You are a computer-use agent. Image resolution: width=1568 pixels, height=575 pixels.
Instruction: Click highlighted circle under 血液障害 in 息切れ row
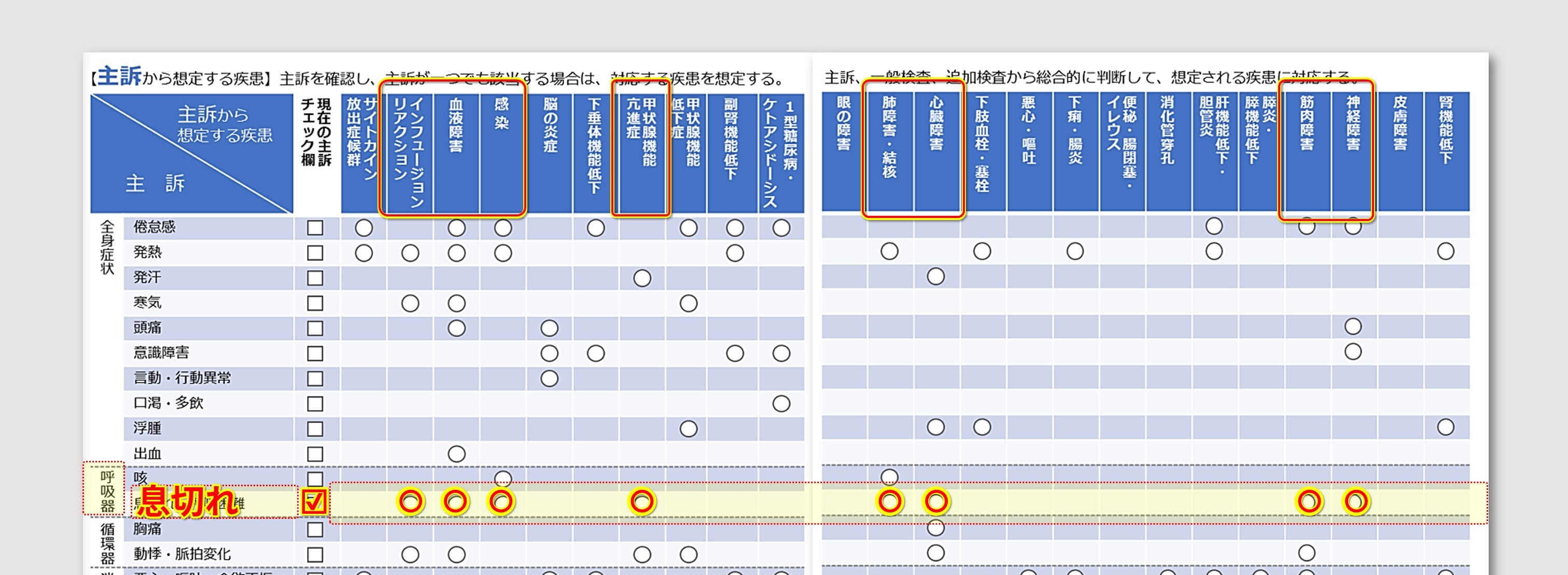(x=456, y=501)
